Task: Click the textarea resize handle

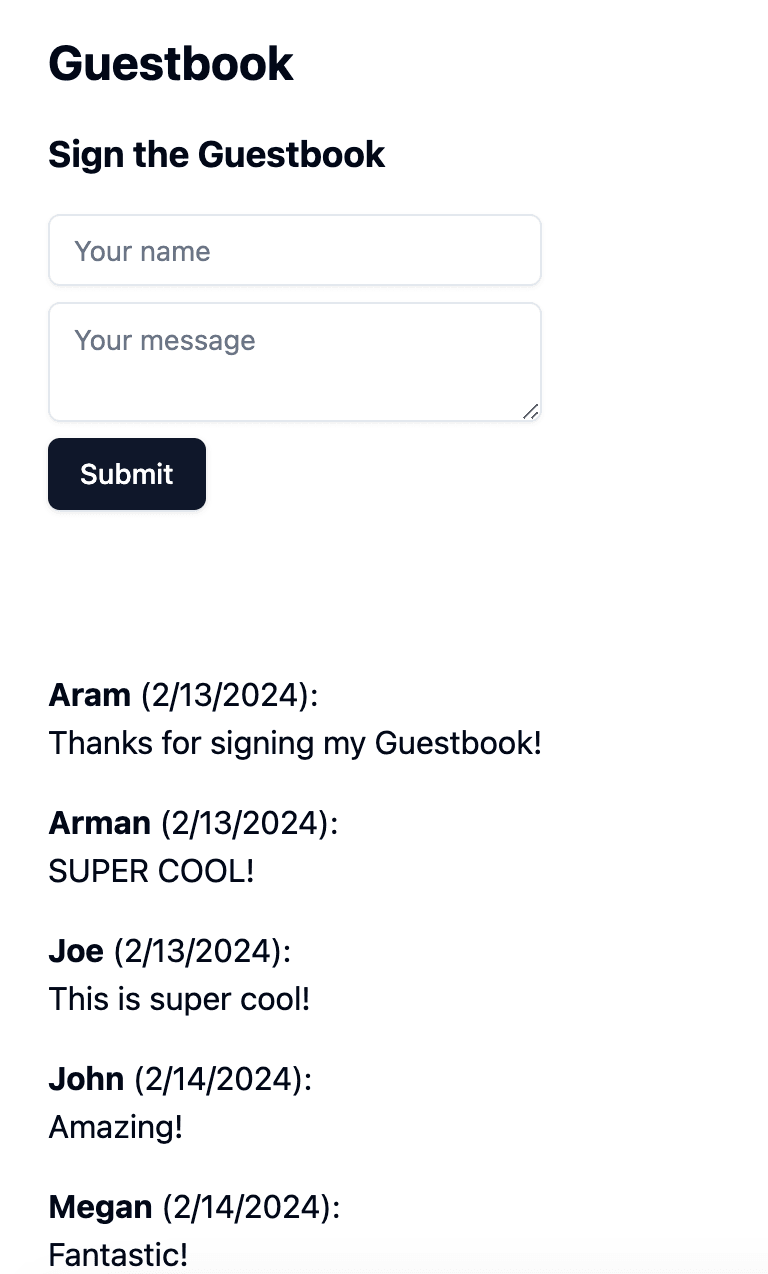Action: (x=531, y=411)
